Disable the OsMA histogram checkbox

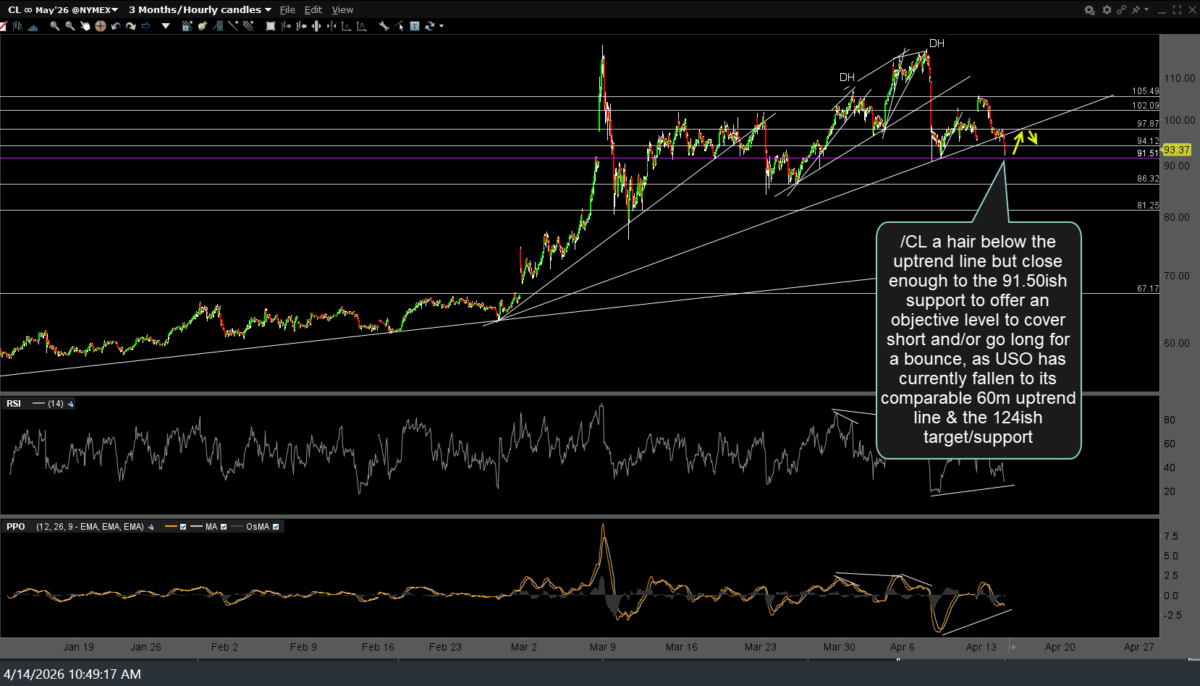pyautogui.click(x=275, y=526)
